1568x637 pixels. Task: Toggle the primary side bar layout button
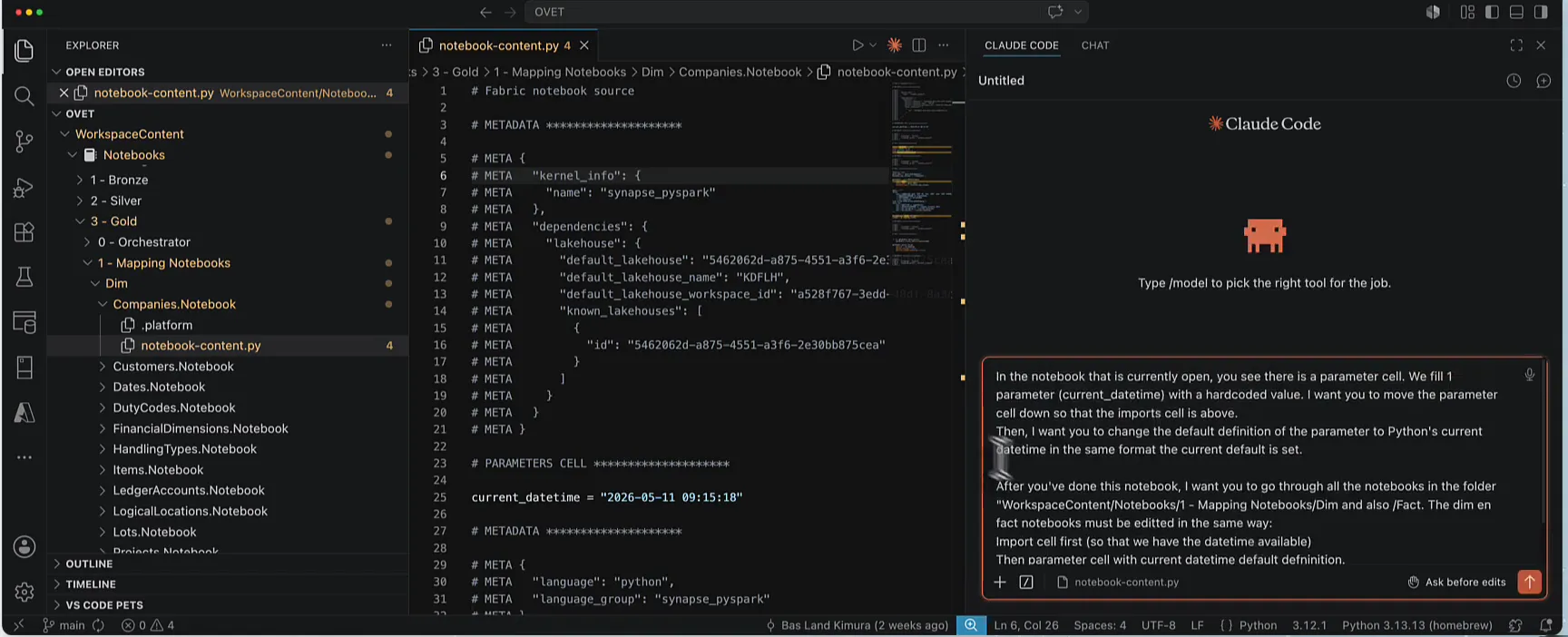tap(1493, 12)
